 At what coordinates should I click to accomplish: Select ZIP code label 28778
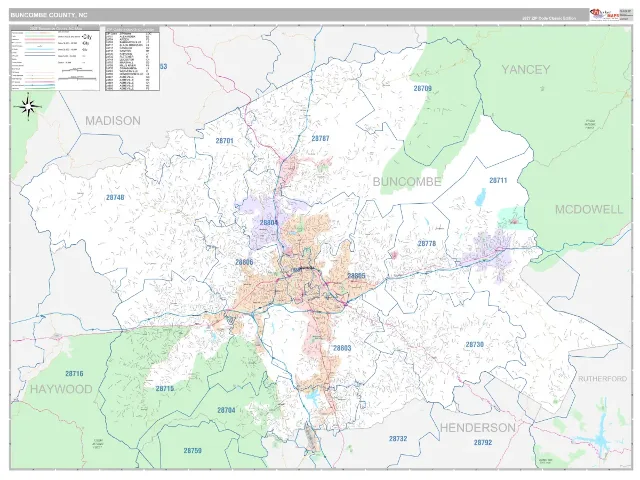427,244
